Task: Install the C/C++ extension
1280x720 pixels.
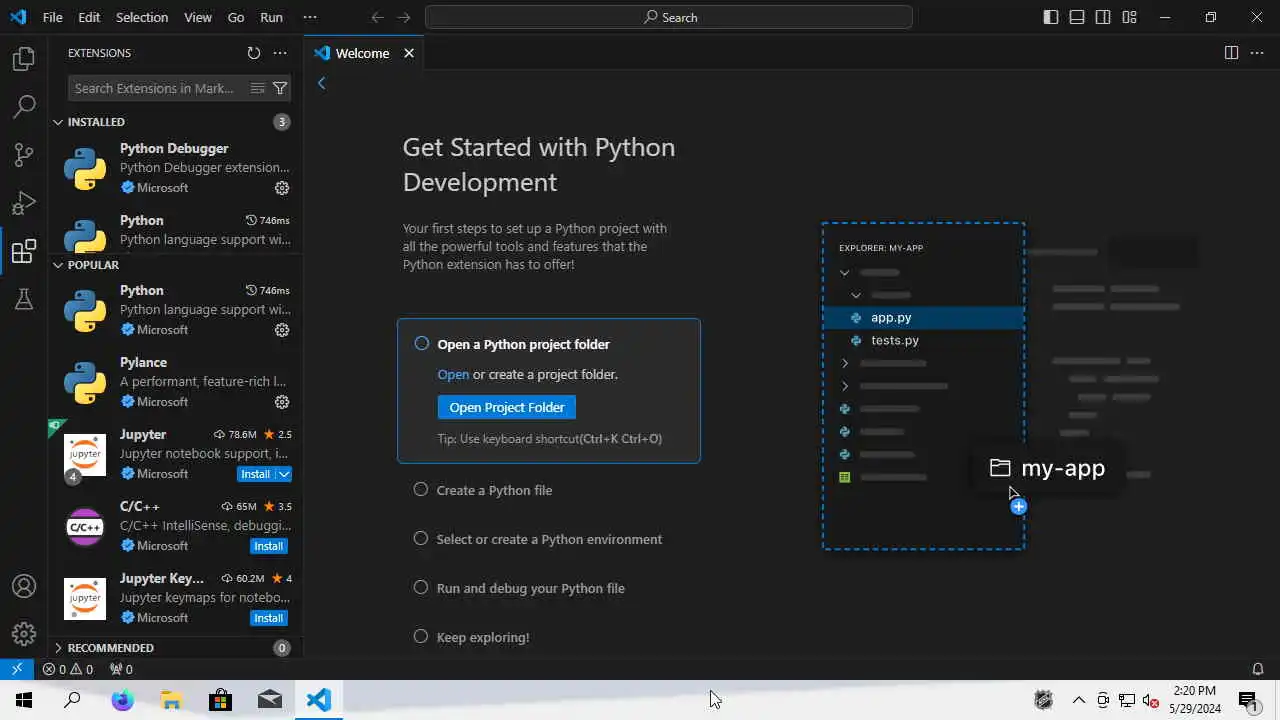Action: tap(268, 546)
